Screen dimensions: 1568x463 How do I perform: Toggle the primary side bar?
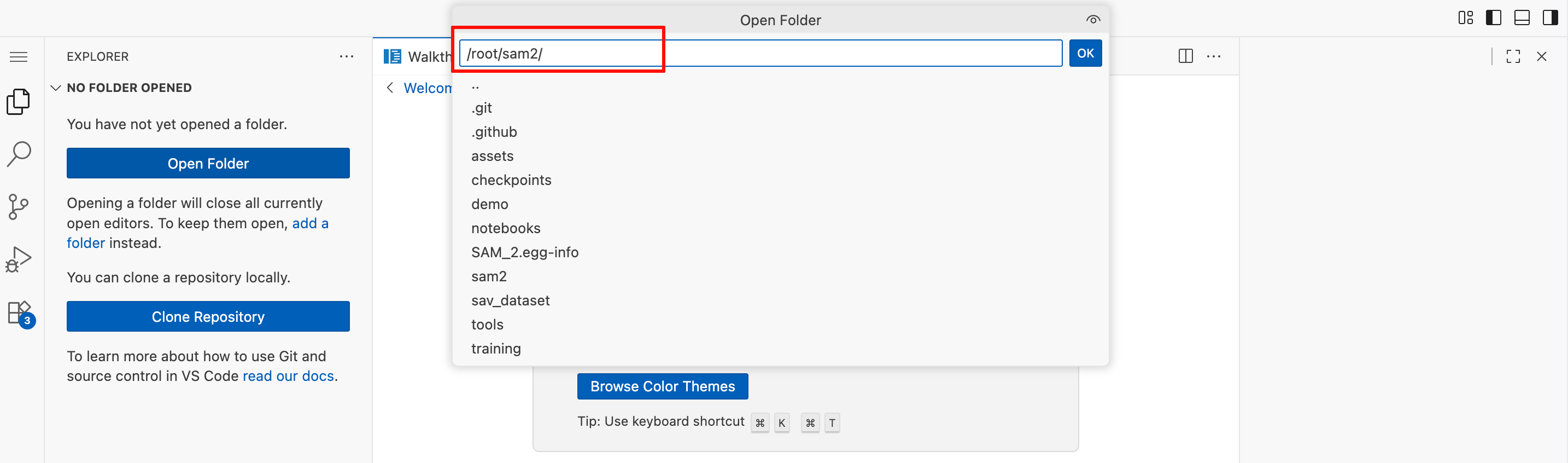[1493, 18]
